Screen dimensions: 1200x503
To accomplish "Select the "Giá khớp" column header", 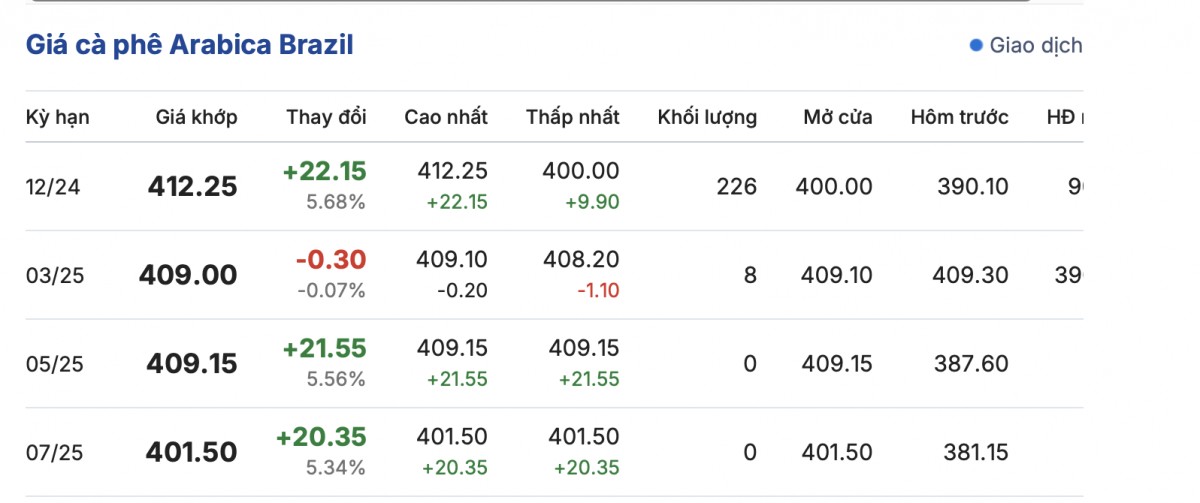I will tap(196, 117).
